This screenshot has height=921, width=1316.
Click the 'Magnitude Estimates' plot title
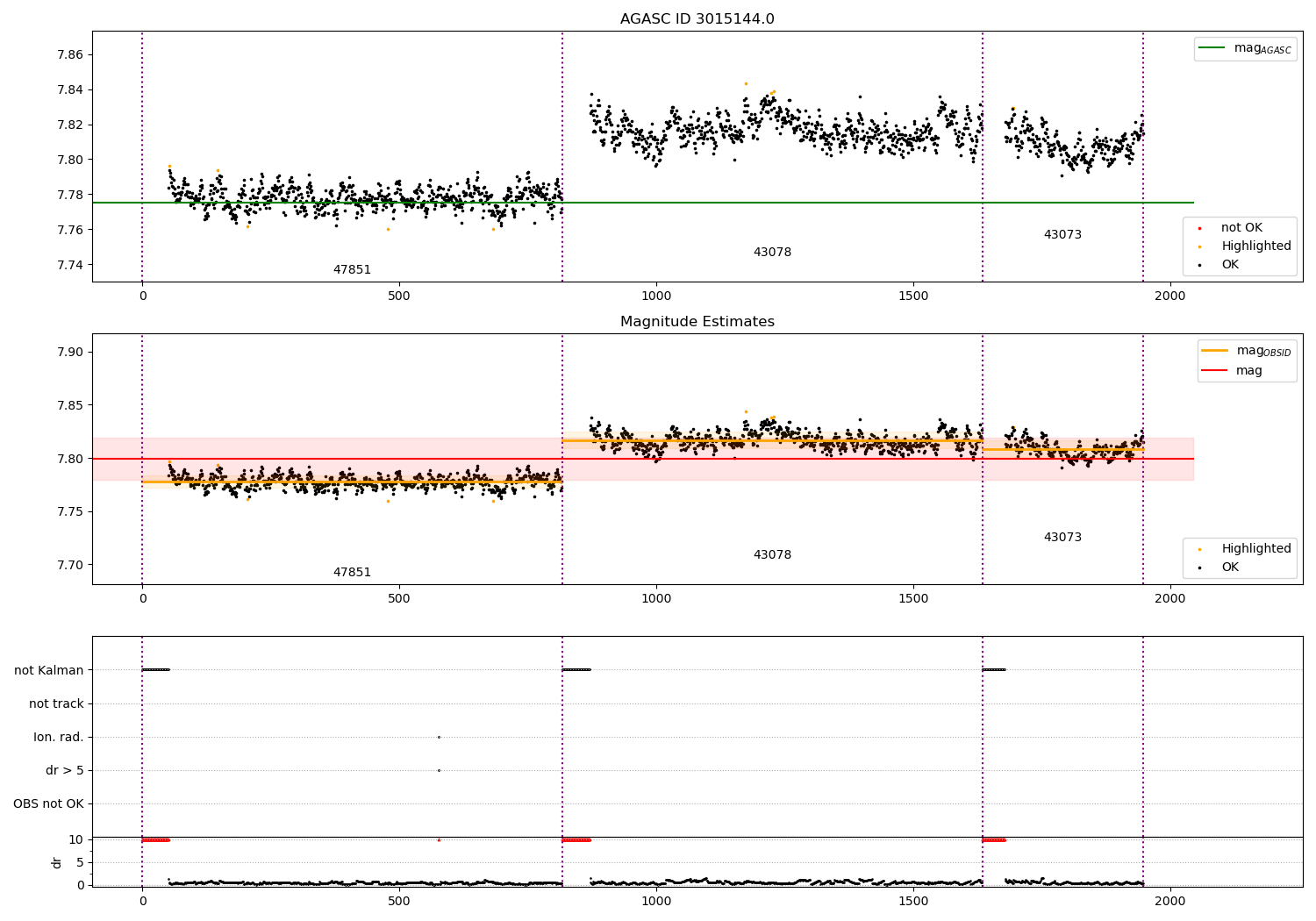[697, 322]
